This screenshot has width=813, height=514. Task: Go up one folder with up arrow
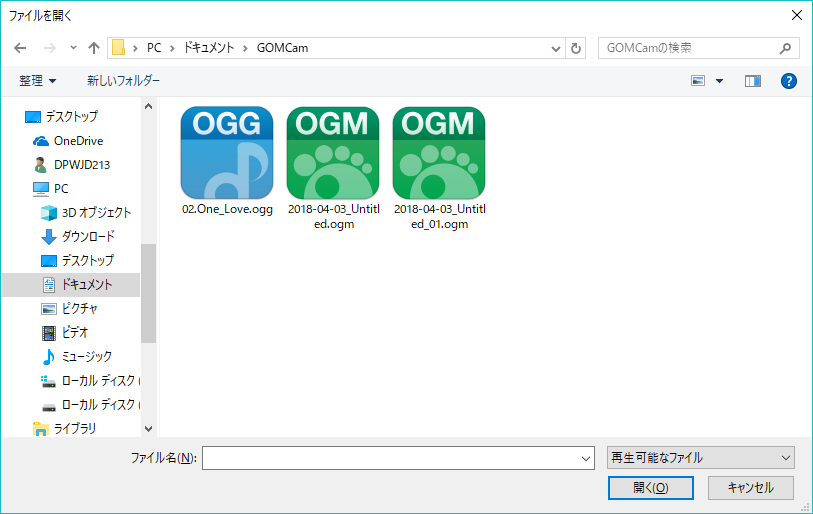[94, 48]
